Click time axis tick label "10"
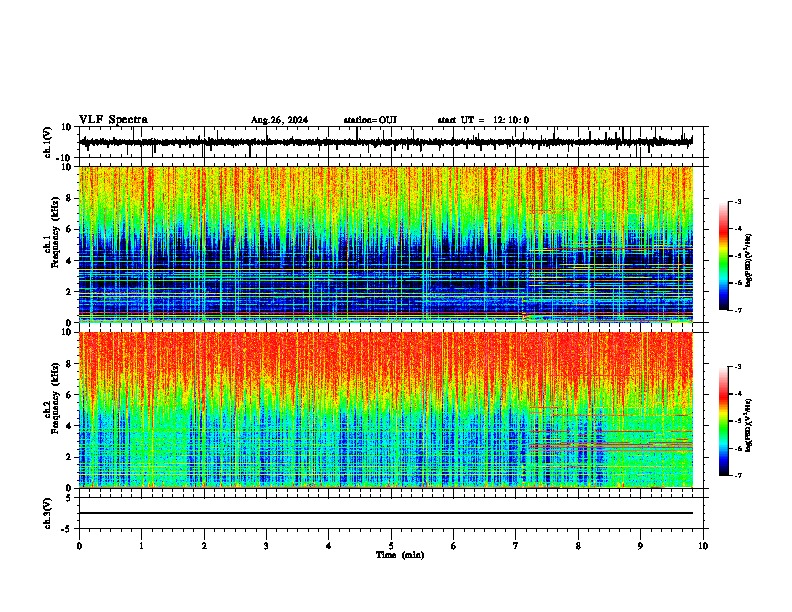This screenshot has width=792, height=612. (703, 546)
